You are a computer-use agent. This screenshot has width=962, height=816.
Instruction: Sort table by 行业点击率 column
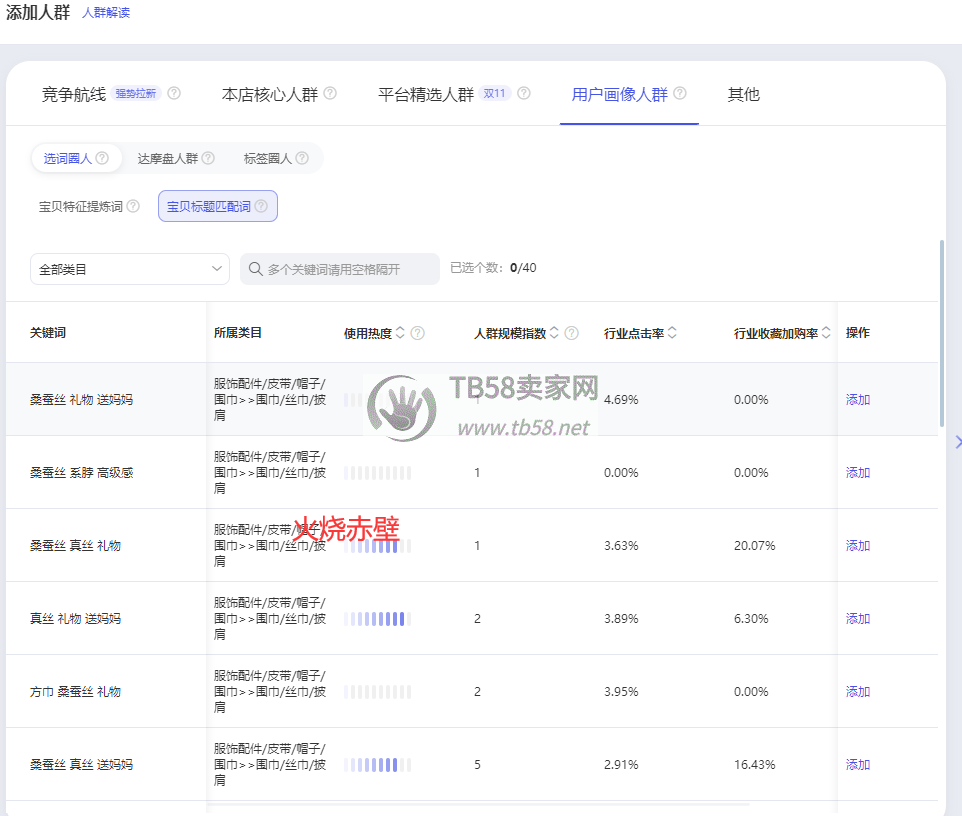pyautogui.click(x=672, y=333)
